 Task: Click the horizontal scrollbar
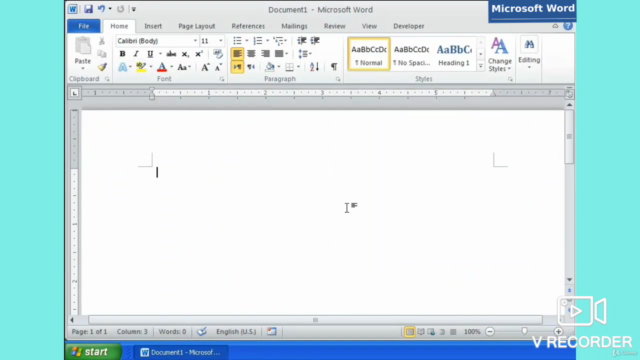pyautogui.click(x=316, y=320)
